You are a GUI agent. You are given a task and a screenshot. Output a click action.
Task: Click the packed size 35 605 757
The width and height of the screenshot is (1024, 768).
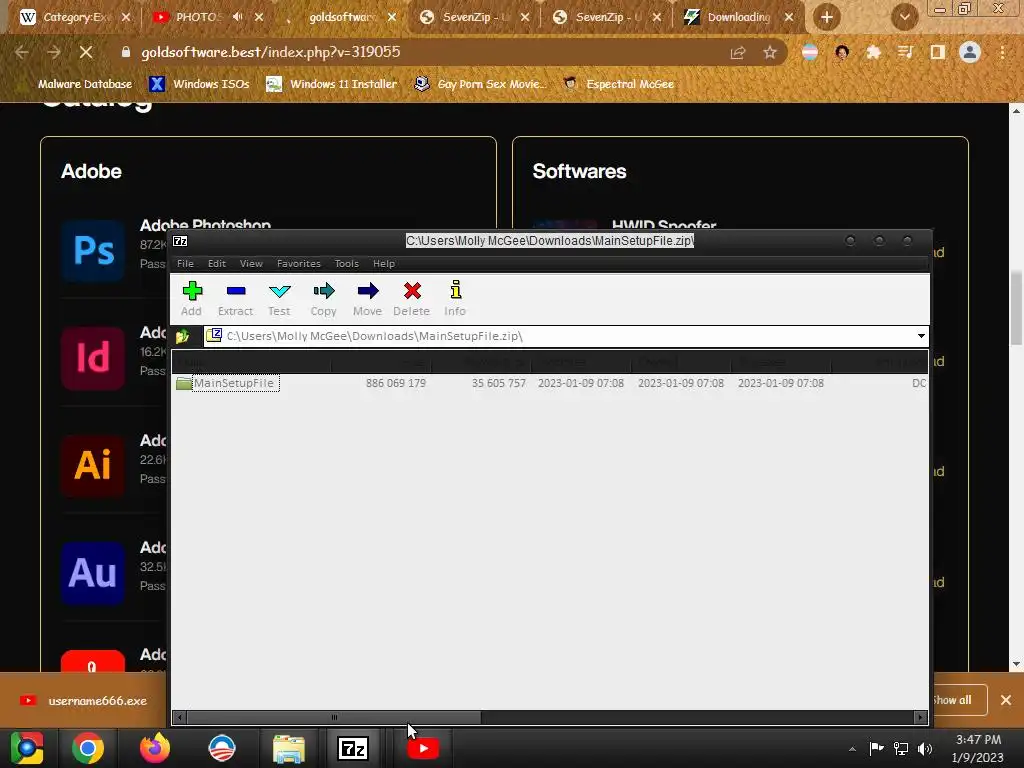pyautogui.click(x=499, y=383)
